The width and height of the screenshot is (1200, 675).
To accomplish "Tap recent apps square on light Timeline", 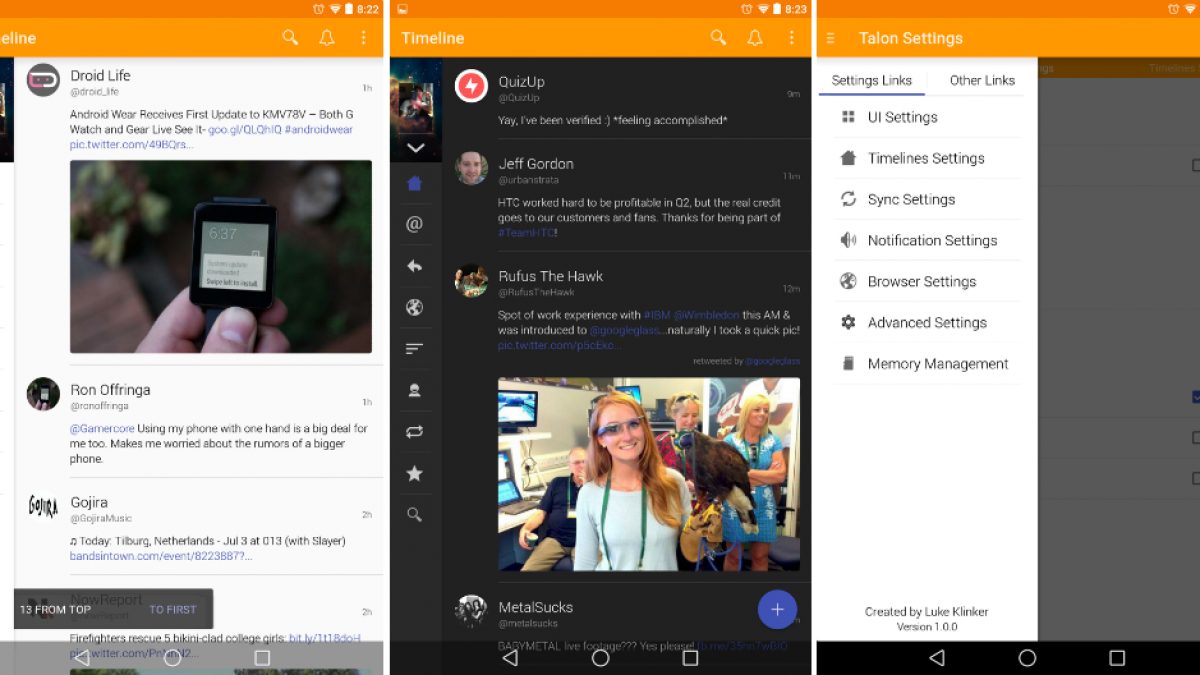I will pos(262,658).
